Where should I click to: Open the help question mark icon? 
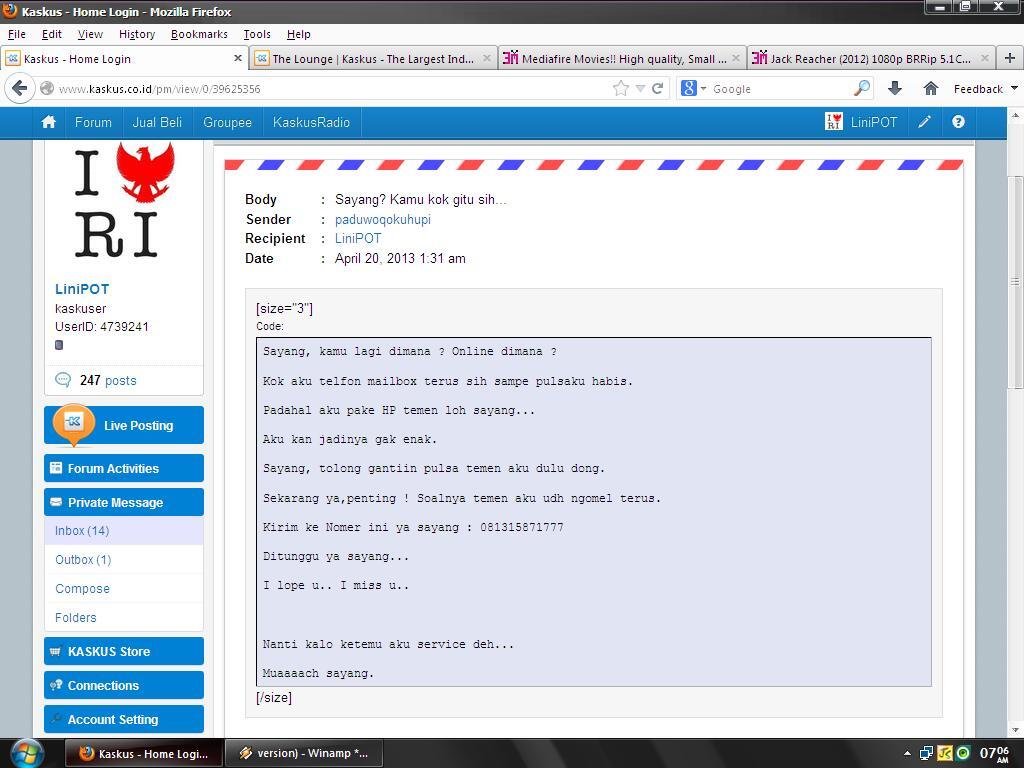[958, 122]
